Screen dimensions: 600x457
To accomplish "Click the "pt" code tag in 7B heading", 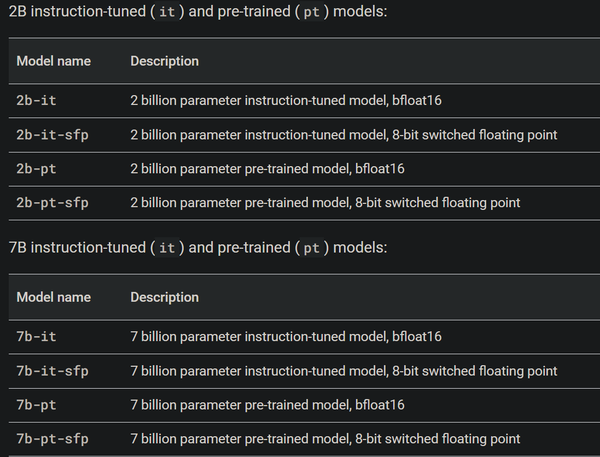I will tap(311, 247).
